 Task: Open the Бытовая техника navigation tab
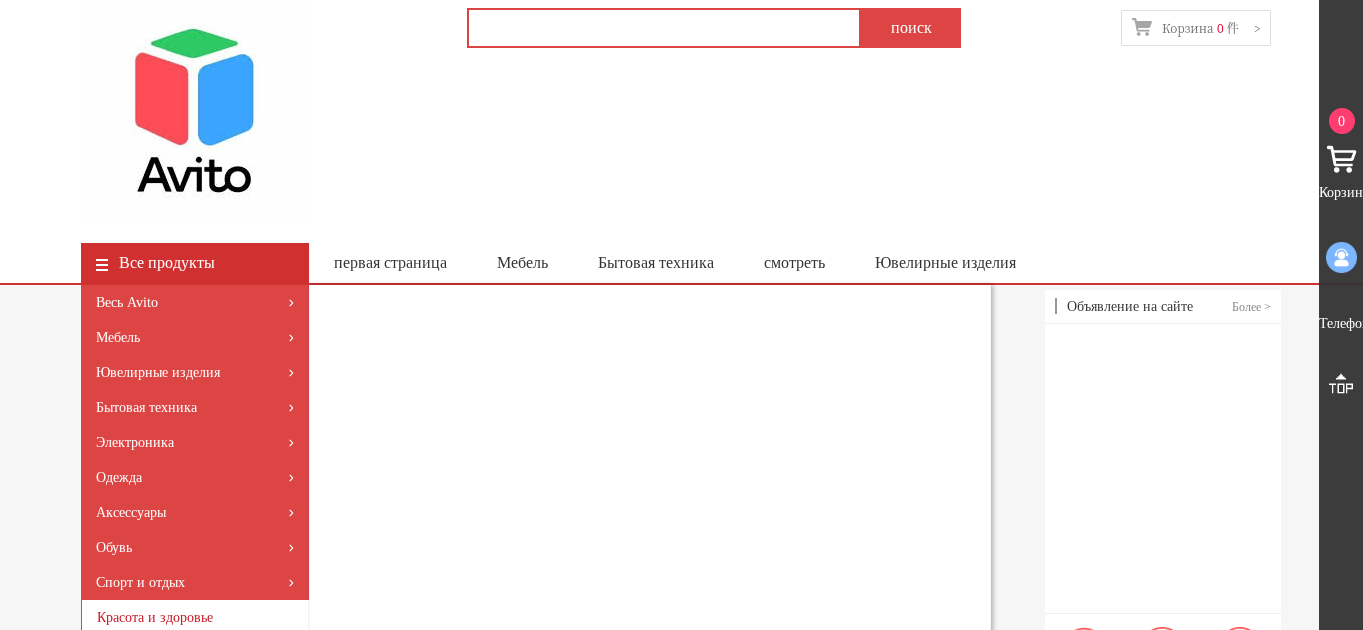pos(655,263)
